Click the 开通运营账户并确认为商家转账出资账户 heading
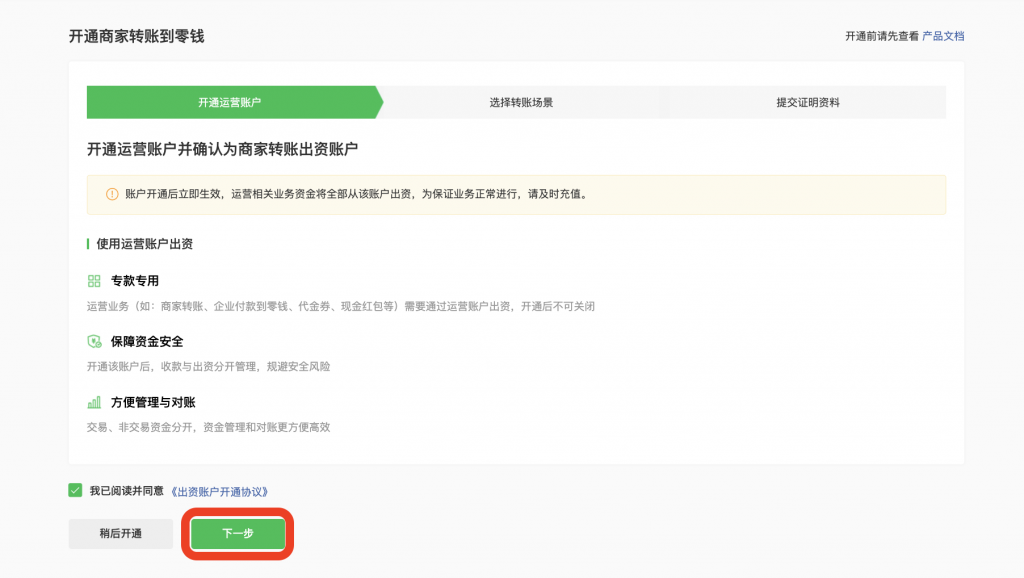Viewport: 1024px width, 578px height. [x=222, y=149]
